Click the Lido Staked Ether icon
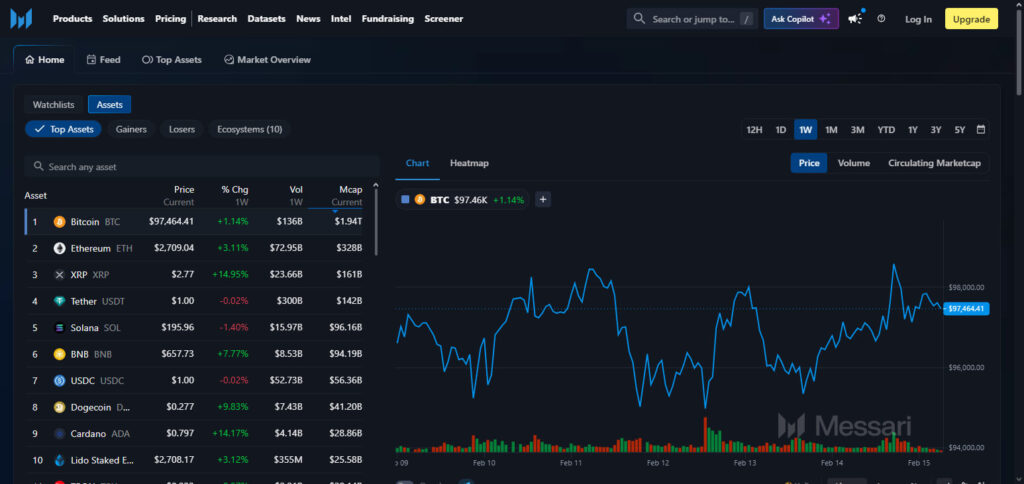This screenshot has height=484, width=1024. click(59, 460)
